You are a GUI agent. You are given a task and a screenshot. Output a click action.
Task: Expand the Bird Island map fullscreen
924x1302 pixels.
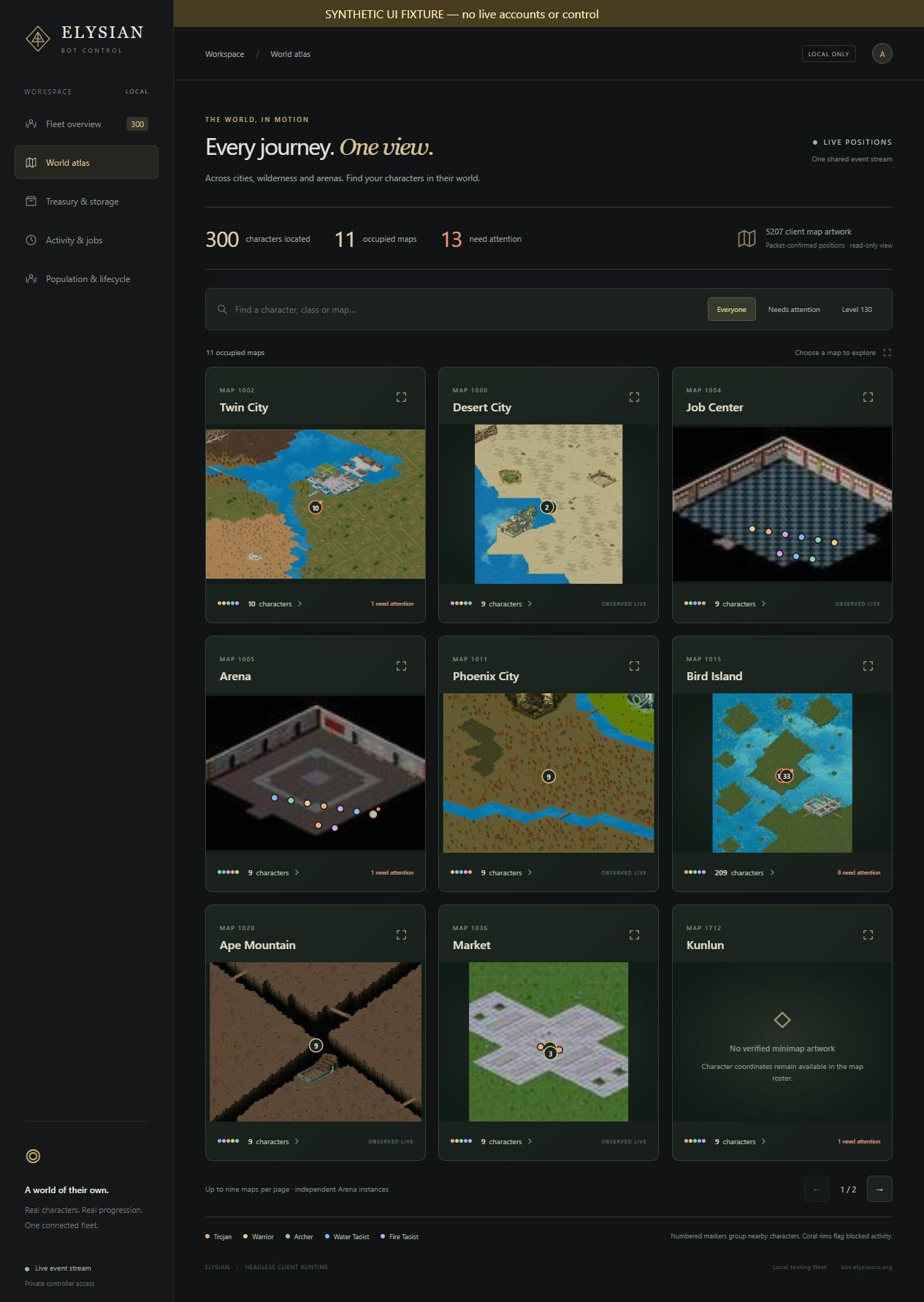point(868,666)
